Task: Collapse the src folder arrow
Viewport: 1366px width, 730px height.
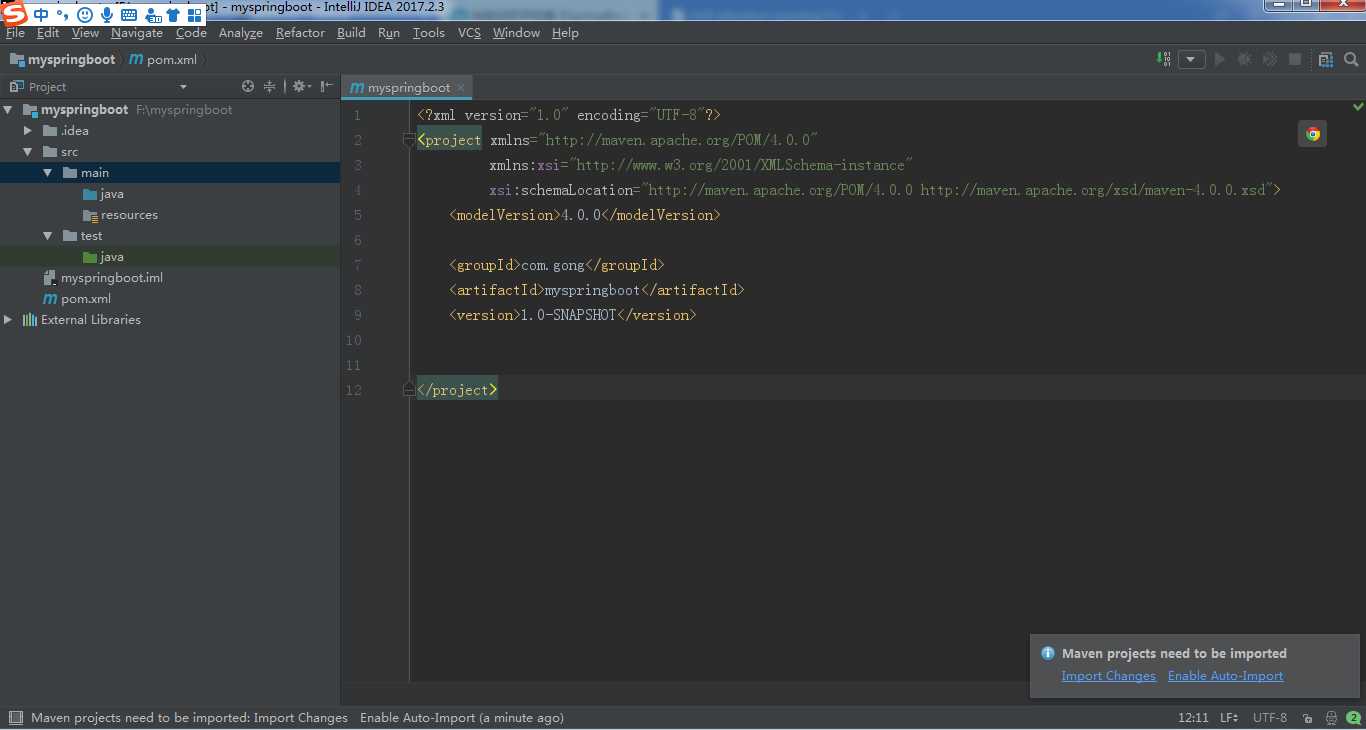Action: point(28,152)
